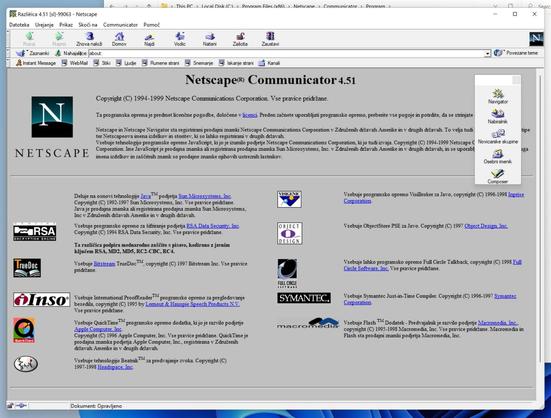Click the online connection icon in the status bar
Image resolution: width=551 pixels, height=418 pixels.
point(21,406)
